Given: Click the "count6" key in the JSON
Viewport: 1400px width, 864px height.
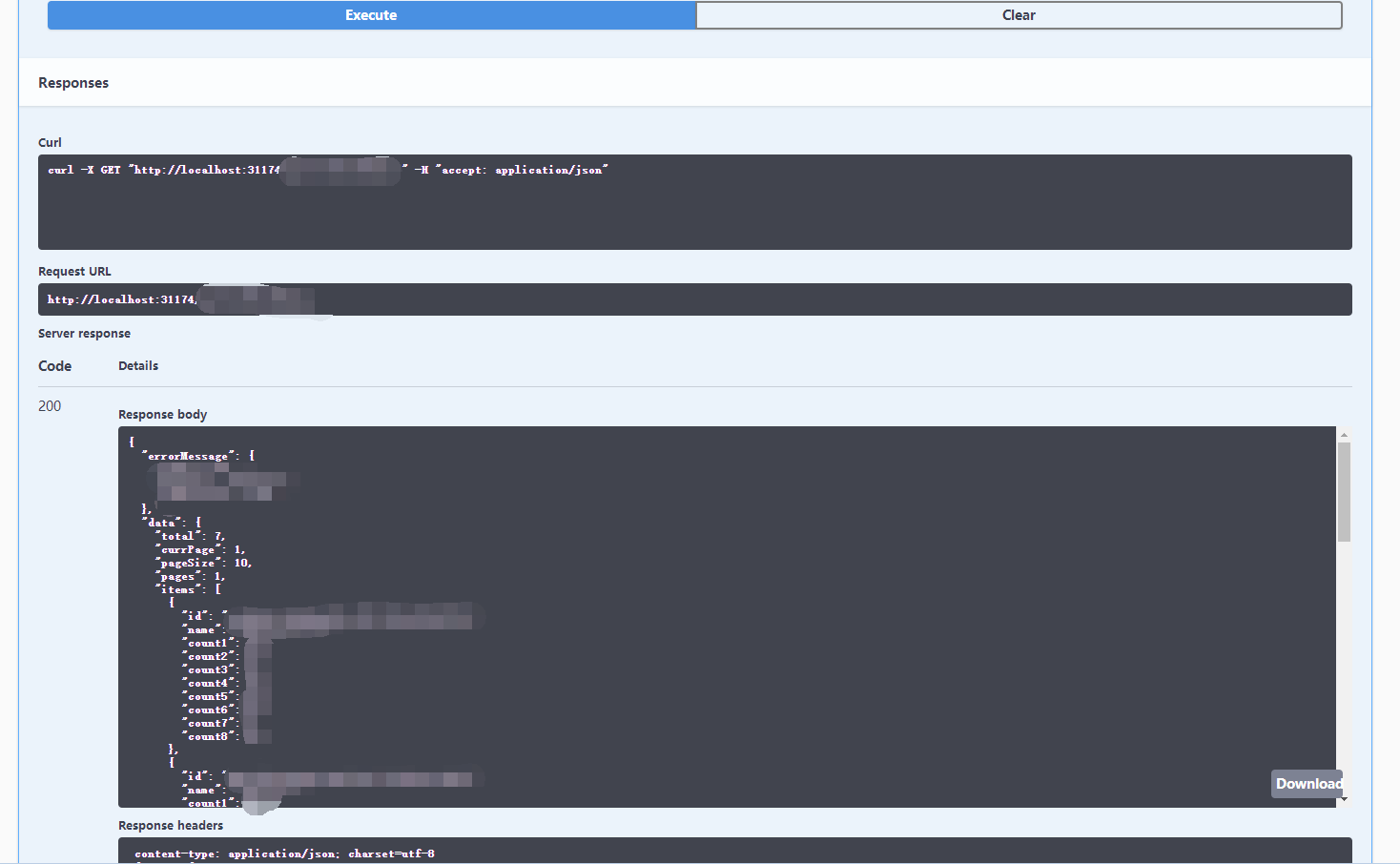Looking at the screenshot, I should 208,710.
